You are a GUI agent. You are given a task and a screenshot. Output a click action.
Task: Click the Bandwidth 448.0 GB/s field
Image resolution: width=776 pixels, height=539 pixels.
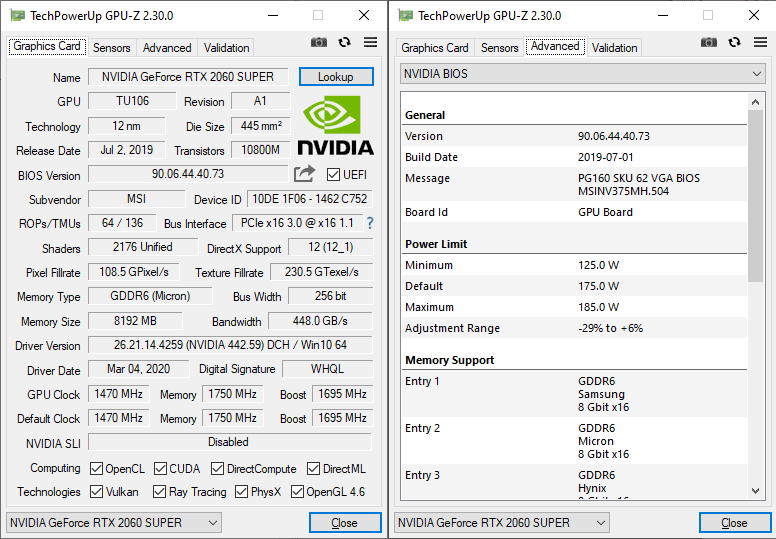320,321
